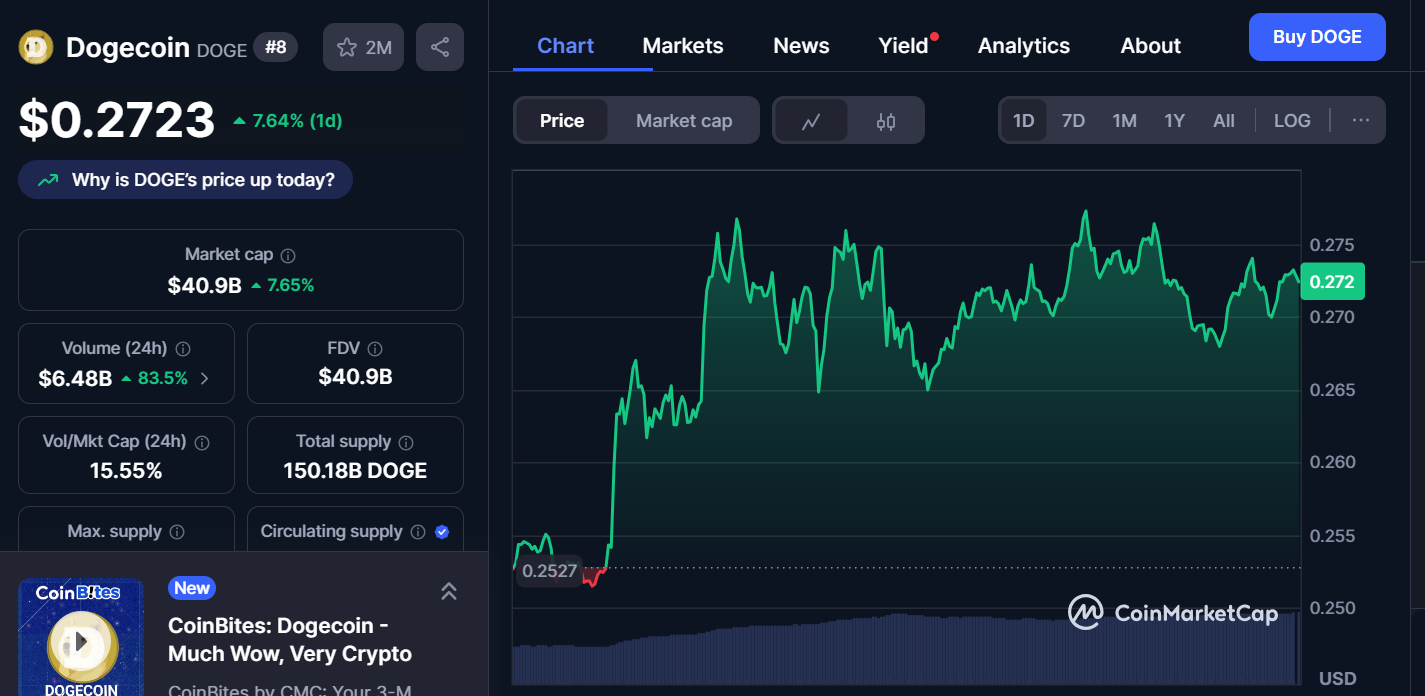Image resolution: width=1425 pixels, height=696 pixels.
Task: Click the CoinBites Dogecoin thumbnail
Action: pyautogui.click(x=81, y=637)
